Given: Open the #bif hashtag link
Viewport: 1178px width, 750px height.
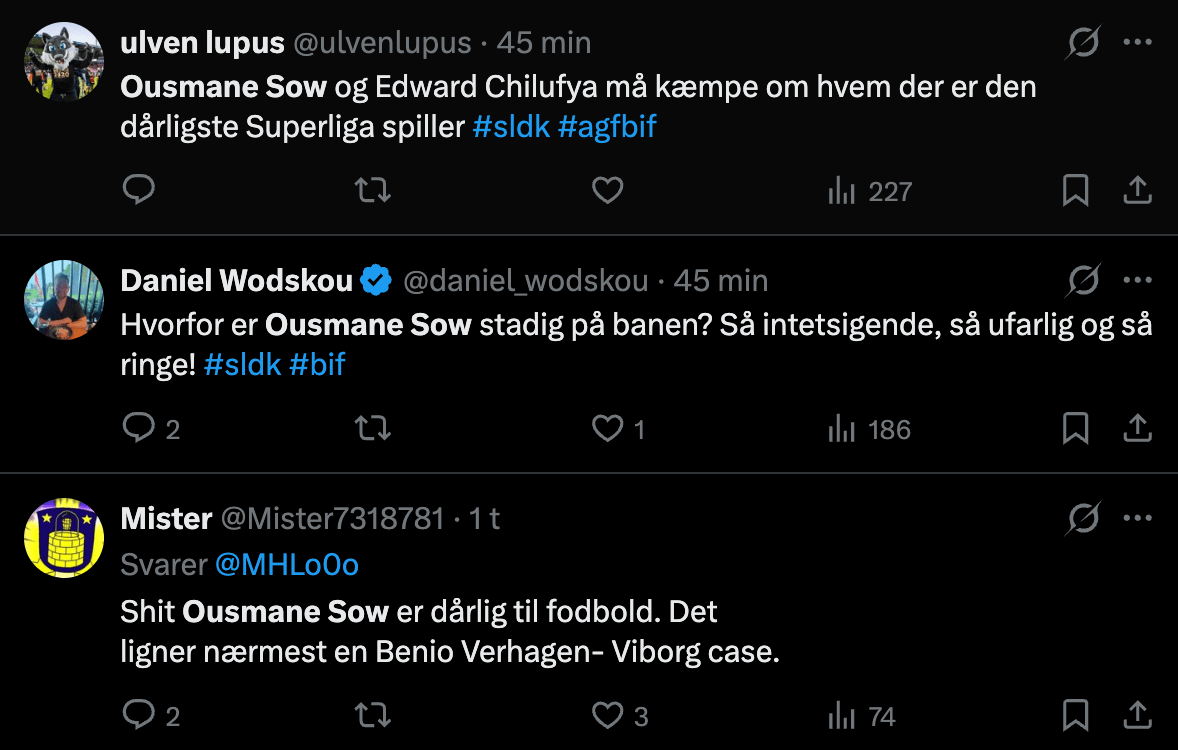Looking at the screenshot, I should coord(317,364).
